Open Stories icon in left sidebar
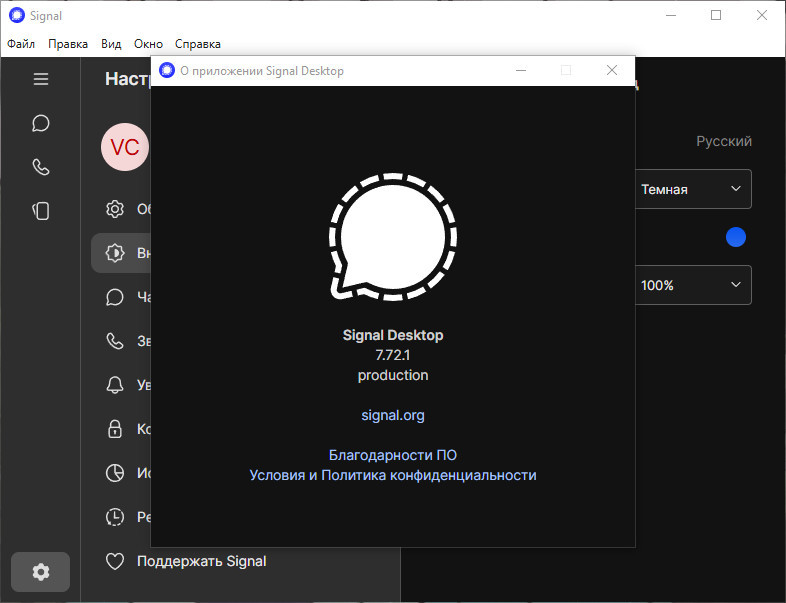The image size is (786, 603). pos(41,211)
